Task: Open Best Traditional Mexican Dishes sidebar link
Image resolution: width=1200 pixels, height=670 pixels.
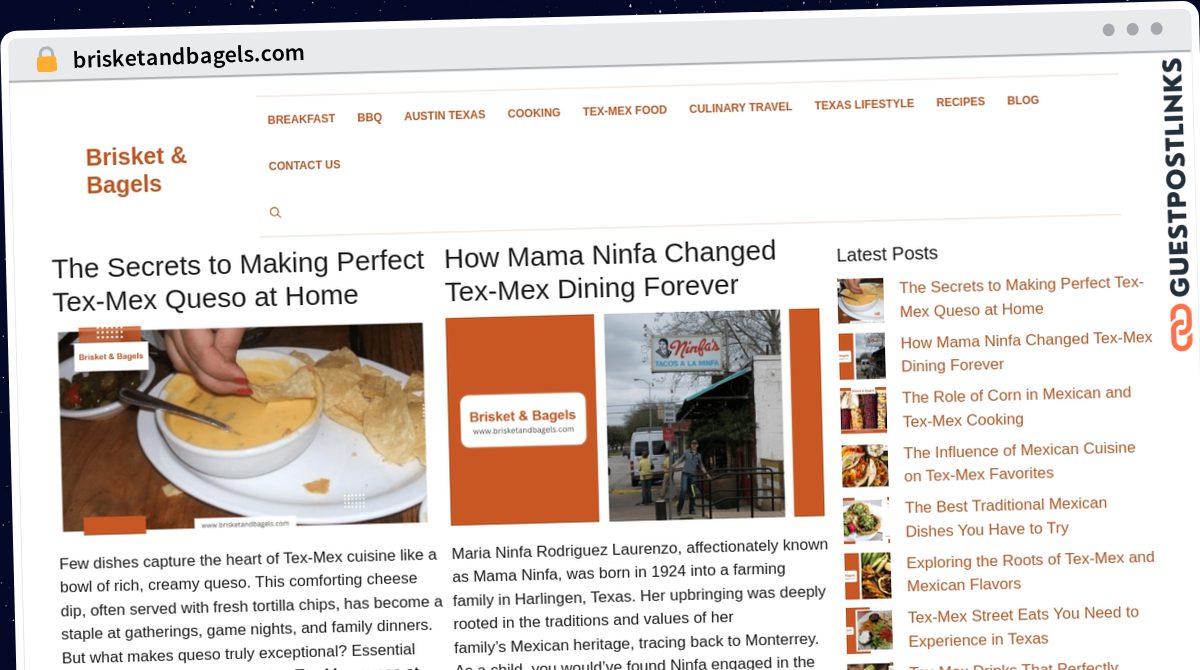Action: point(1006,516)
